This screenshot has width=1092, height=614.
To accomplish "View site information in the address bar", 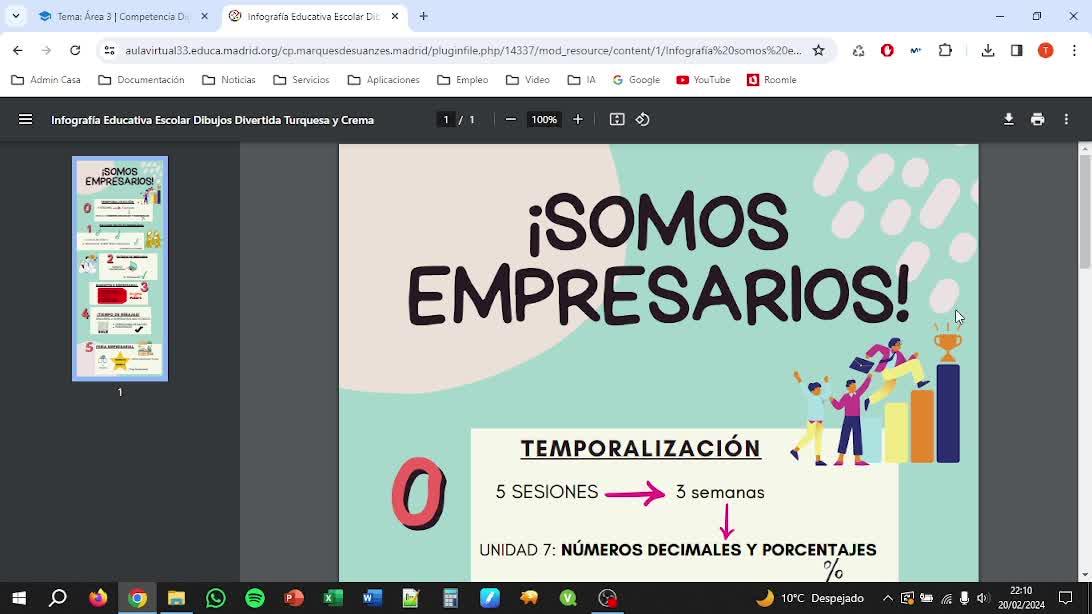I will click(109, 50).
